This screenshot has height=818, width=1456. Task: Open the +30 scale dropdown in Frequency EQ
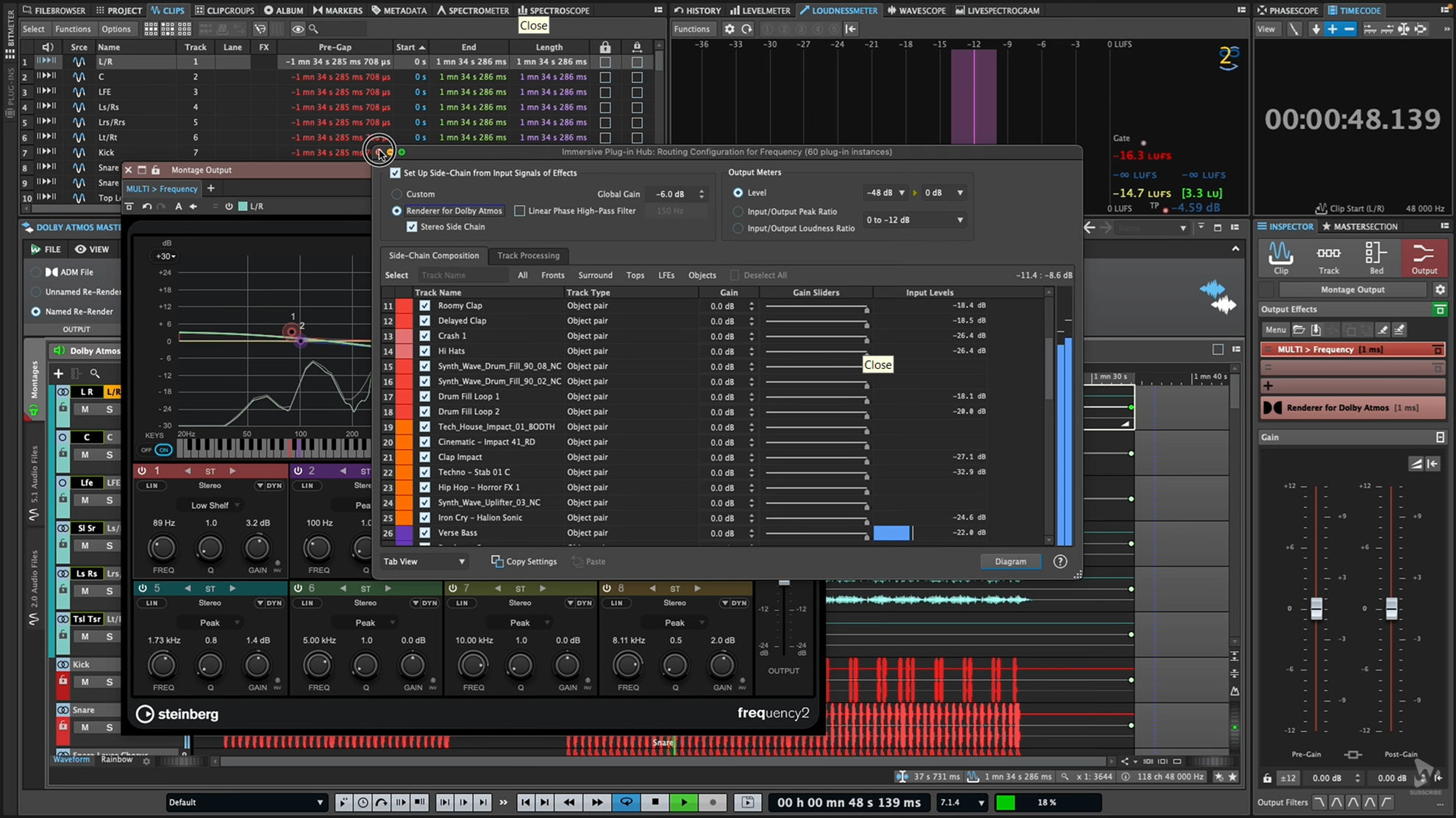(x=165, y=256)
